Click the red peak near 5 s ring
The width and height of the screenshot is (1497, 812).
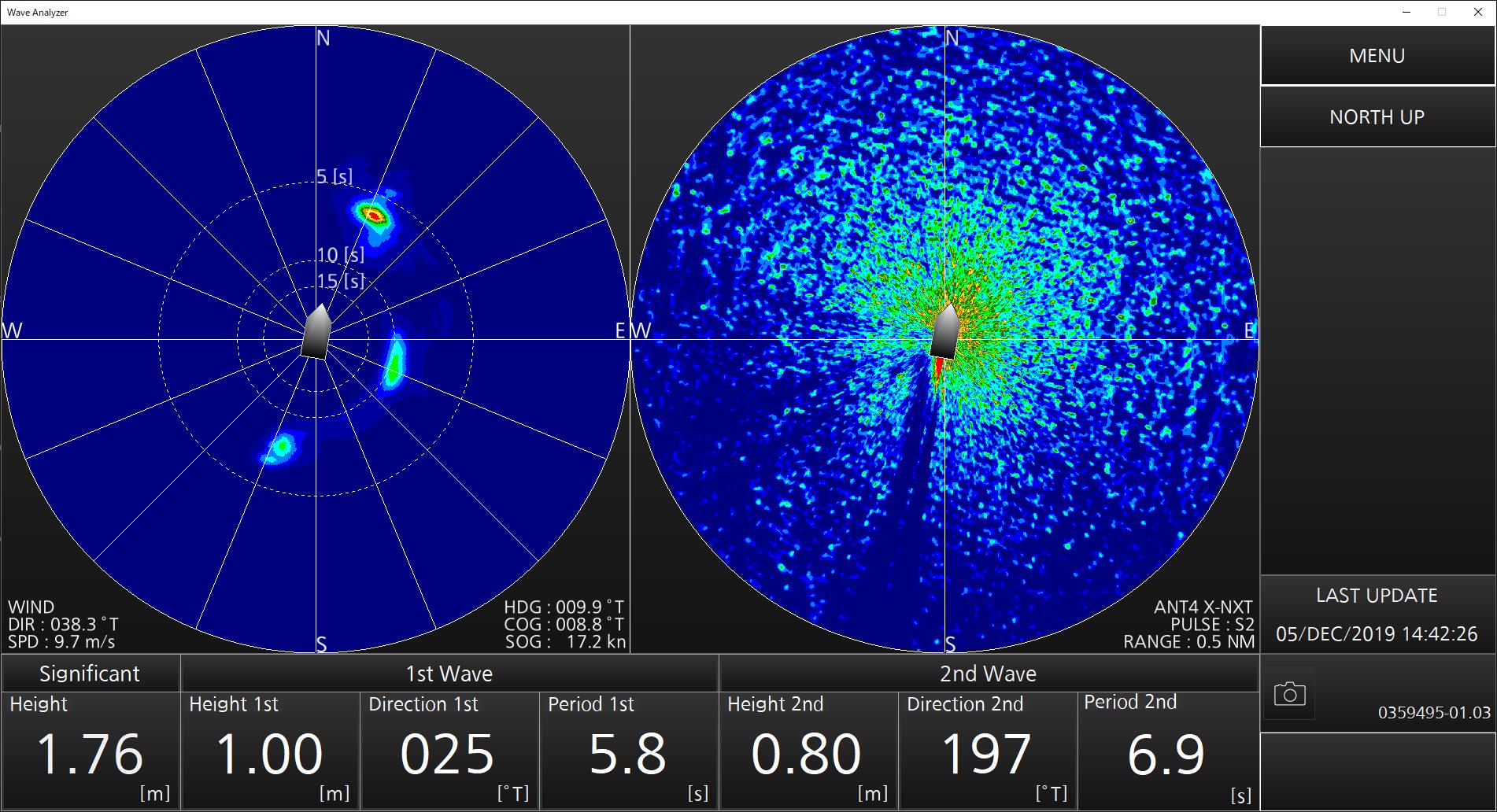click(x=374, y=214)
